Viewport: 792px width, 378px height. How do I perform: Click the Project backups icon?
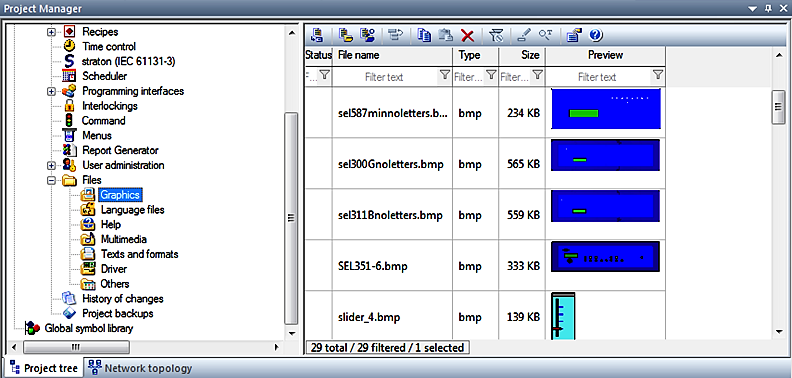(69, 313)
